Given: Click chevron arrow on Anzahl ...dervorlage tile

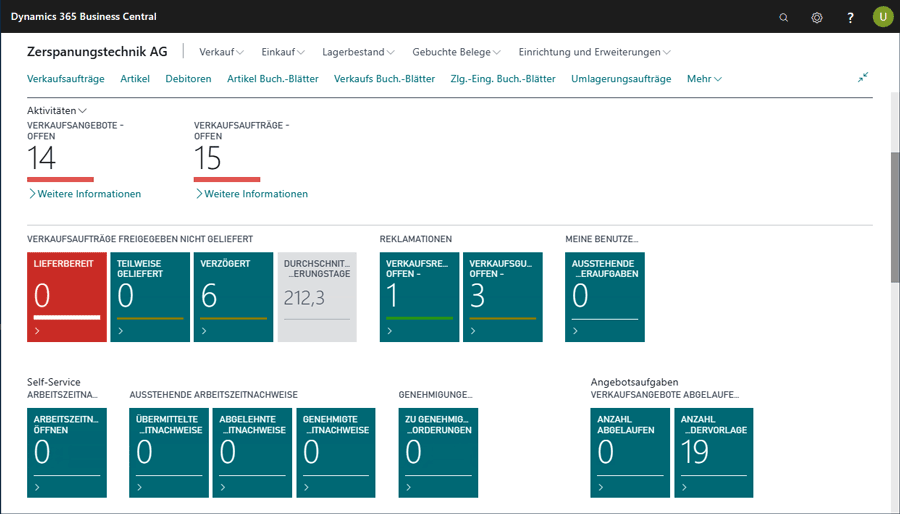Looking at the screenshot, I should 684,487.
